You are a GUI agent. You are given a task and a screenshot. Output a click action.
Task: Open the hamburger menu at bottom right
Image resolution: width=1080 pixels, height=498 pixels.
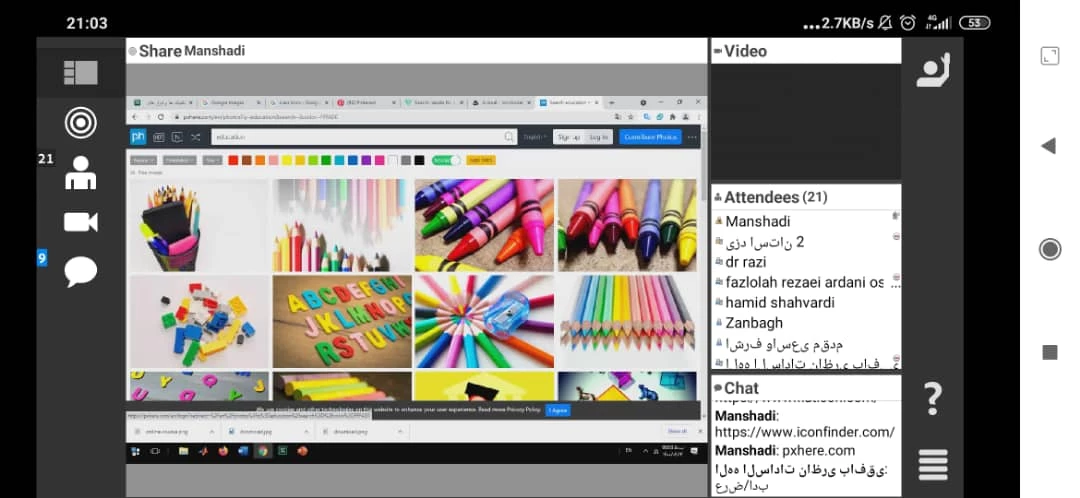tap(932, 465)
